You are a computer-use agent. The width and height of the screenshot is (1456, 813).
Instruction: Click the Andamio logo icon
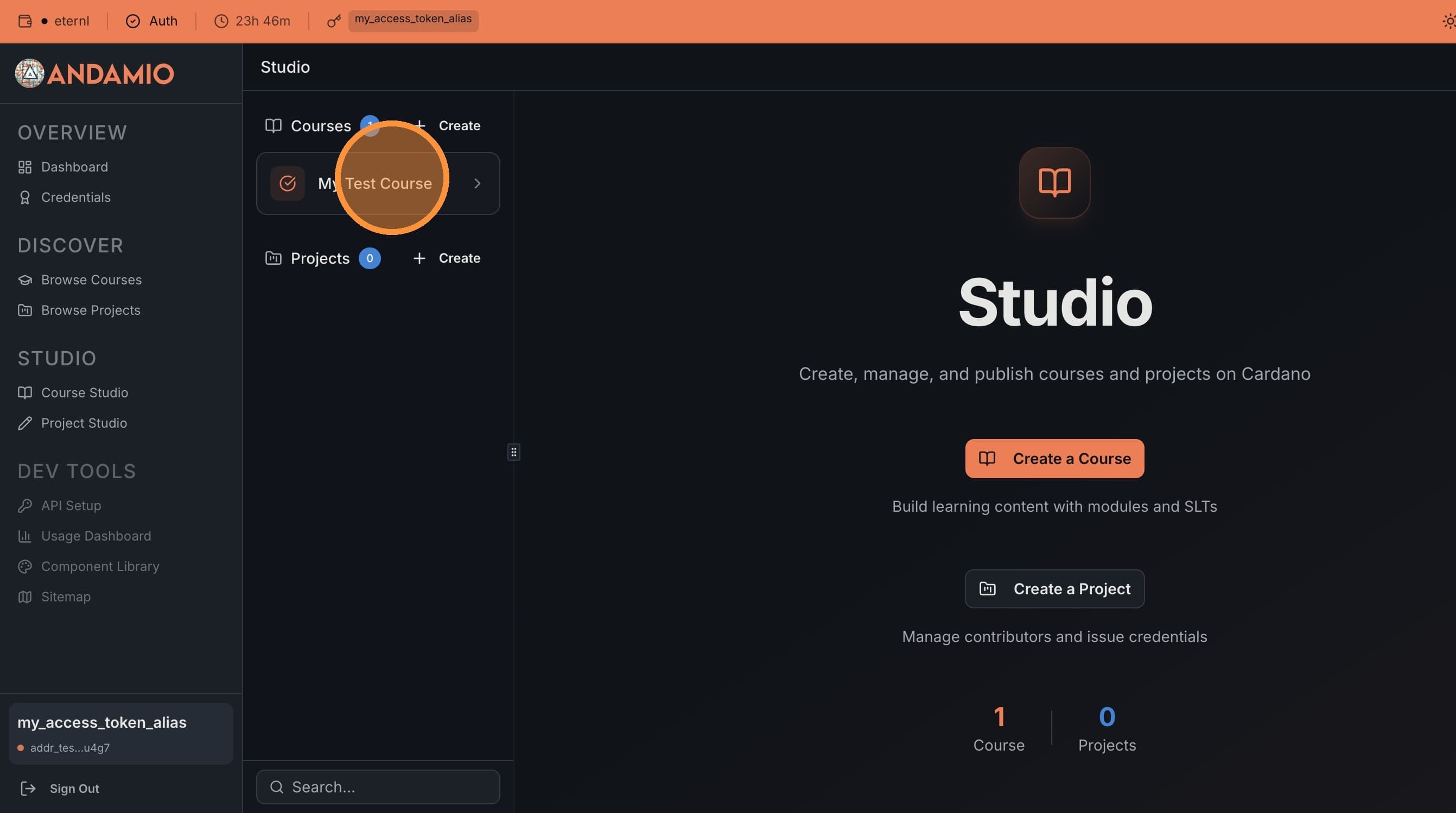29,73
